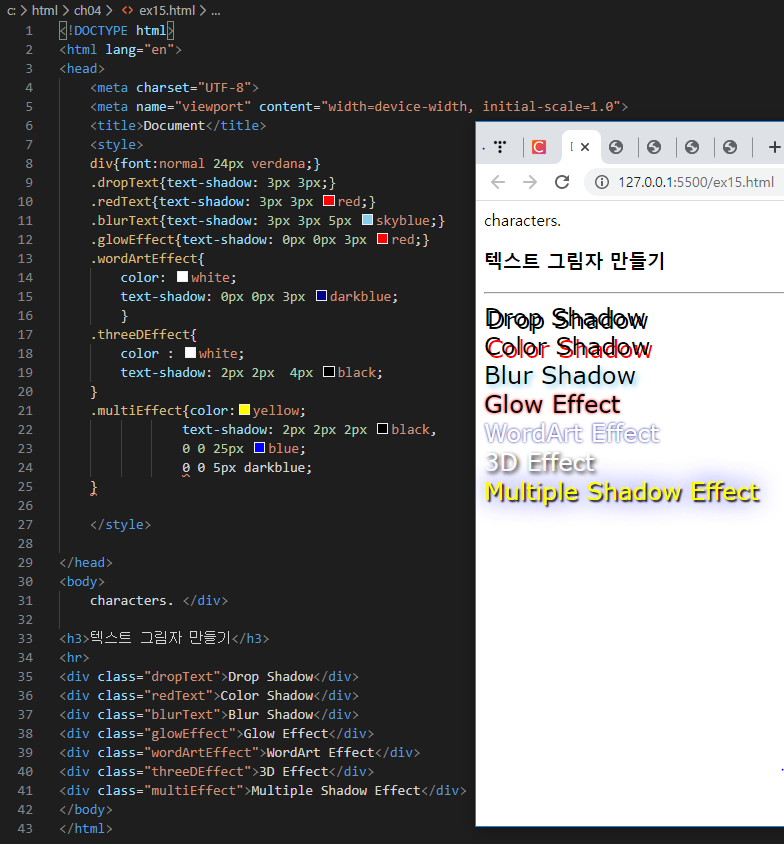
Task: Click the 'html' breadcrumb folder
Action: 45,11
